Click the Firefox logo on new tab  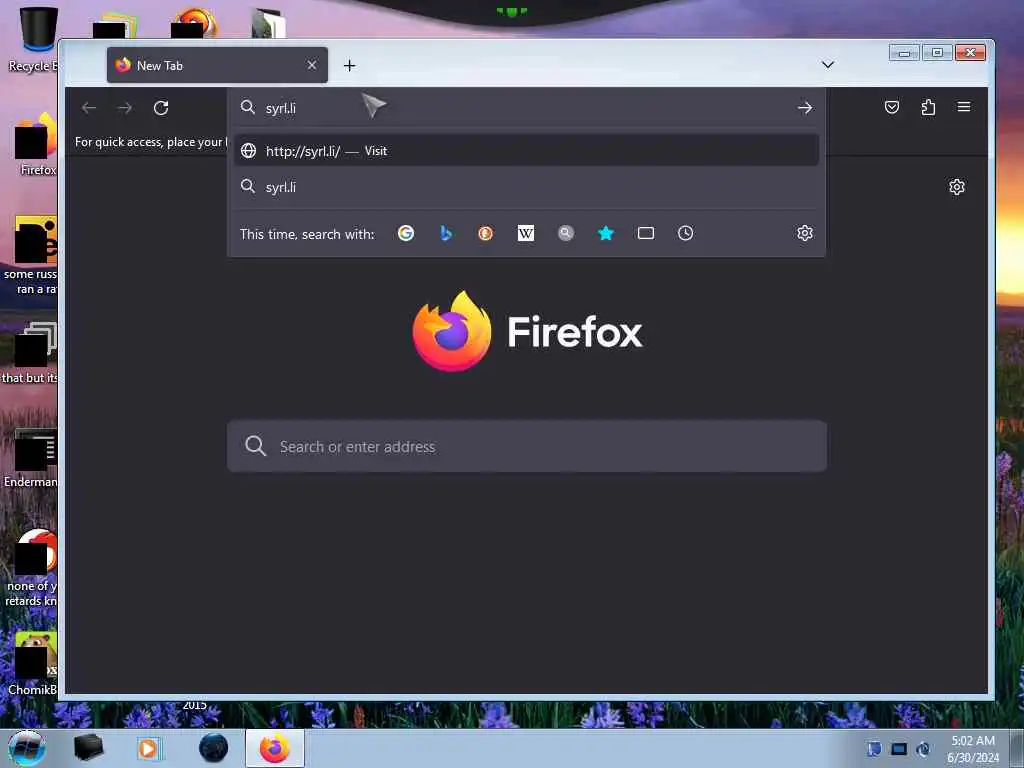pyautogui.click(x=526, y=332)
